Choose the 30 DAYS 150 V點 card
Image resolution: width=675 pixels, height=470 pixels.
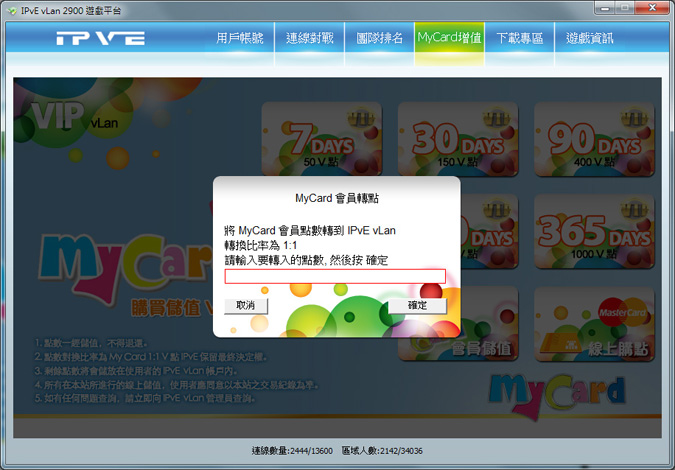458,139
